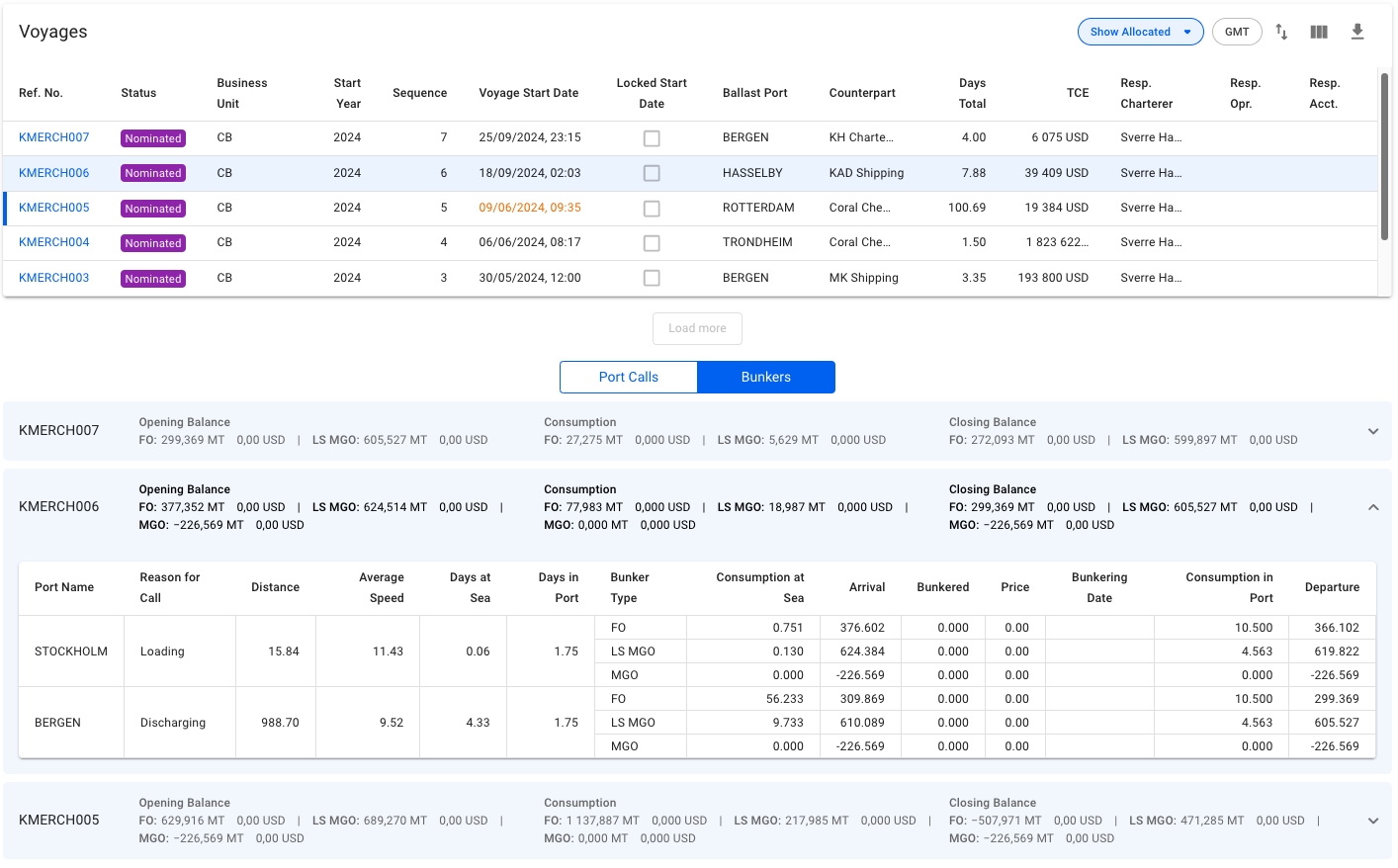Open the Show Allocated dropdown
1398x868 pixels.
click(1140, 32)
